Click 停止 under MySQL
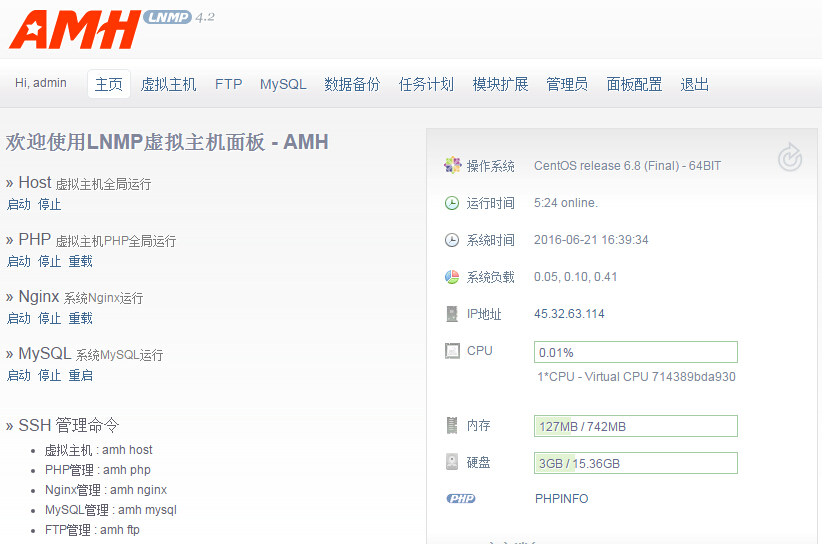 50,375
